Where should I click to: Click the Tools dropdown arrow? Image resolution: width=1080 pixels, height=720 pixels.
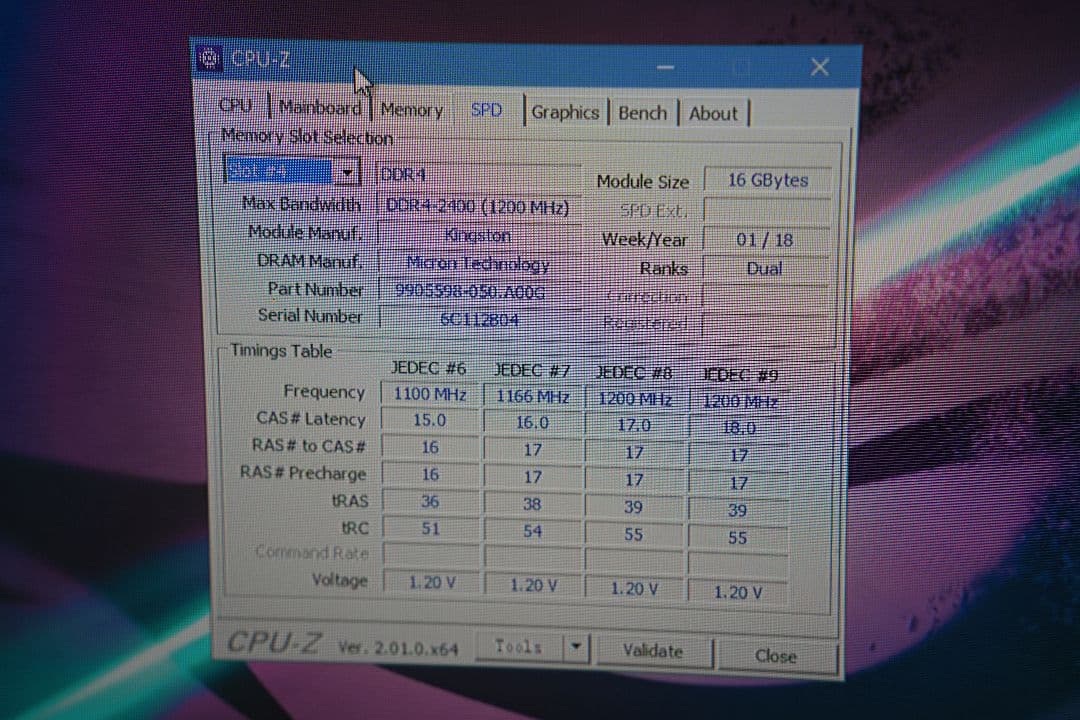[575, 647]
